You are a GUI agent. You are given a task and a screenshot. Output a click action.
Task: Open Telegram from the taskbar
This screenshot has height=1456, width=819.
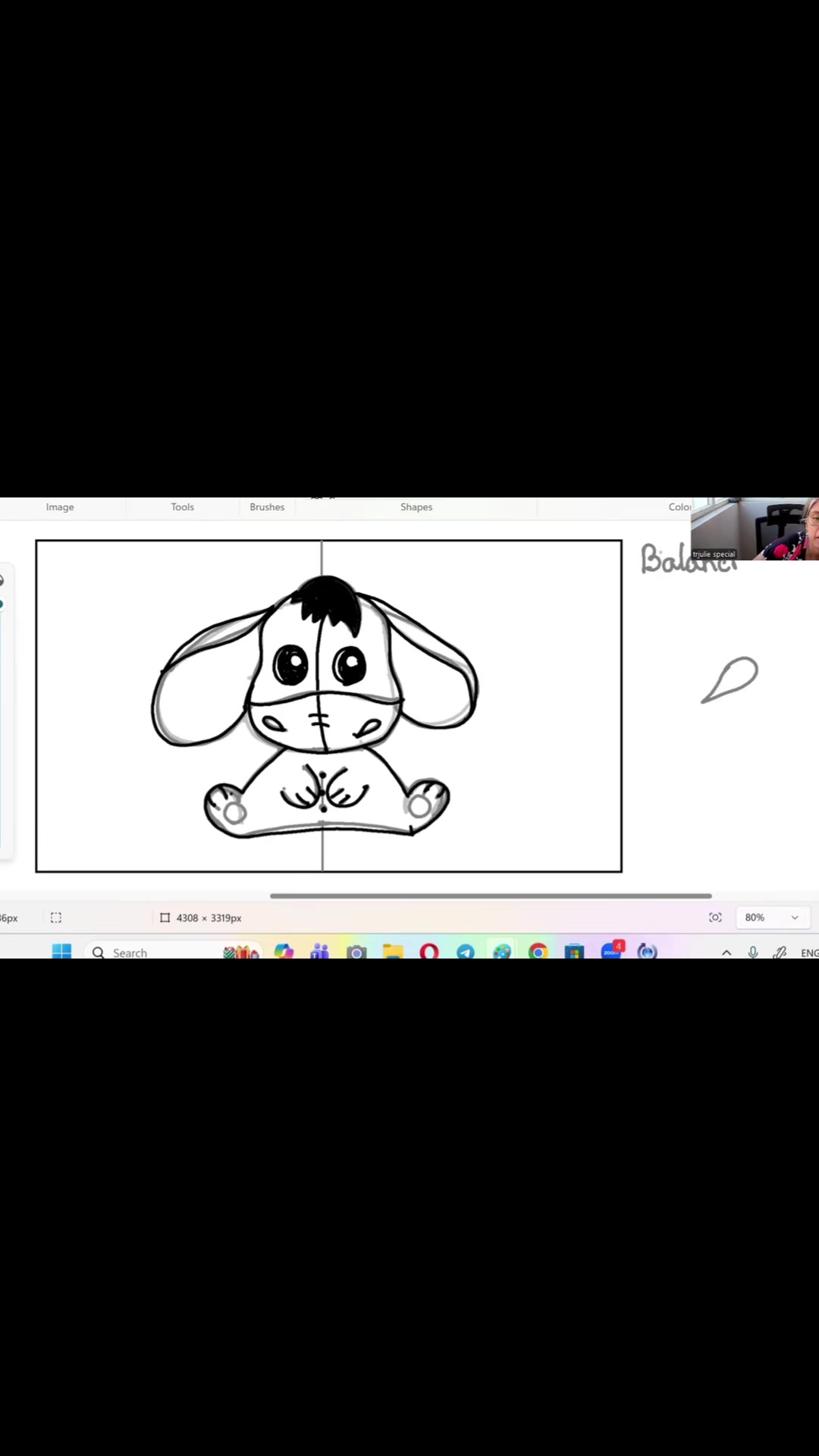point(466,952)
